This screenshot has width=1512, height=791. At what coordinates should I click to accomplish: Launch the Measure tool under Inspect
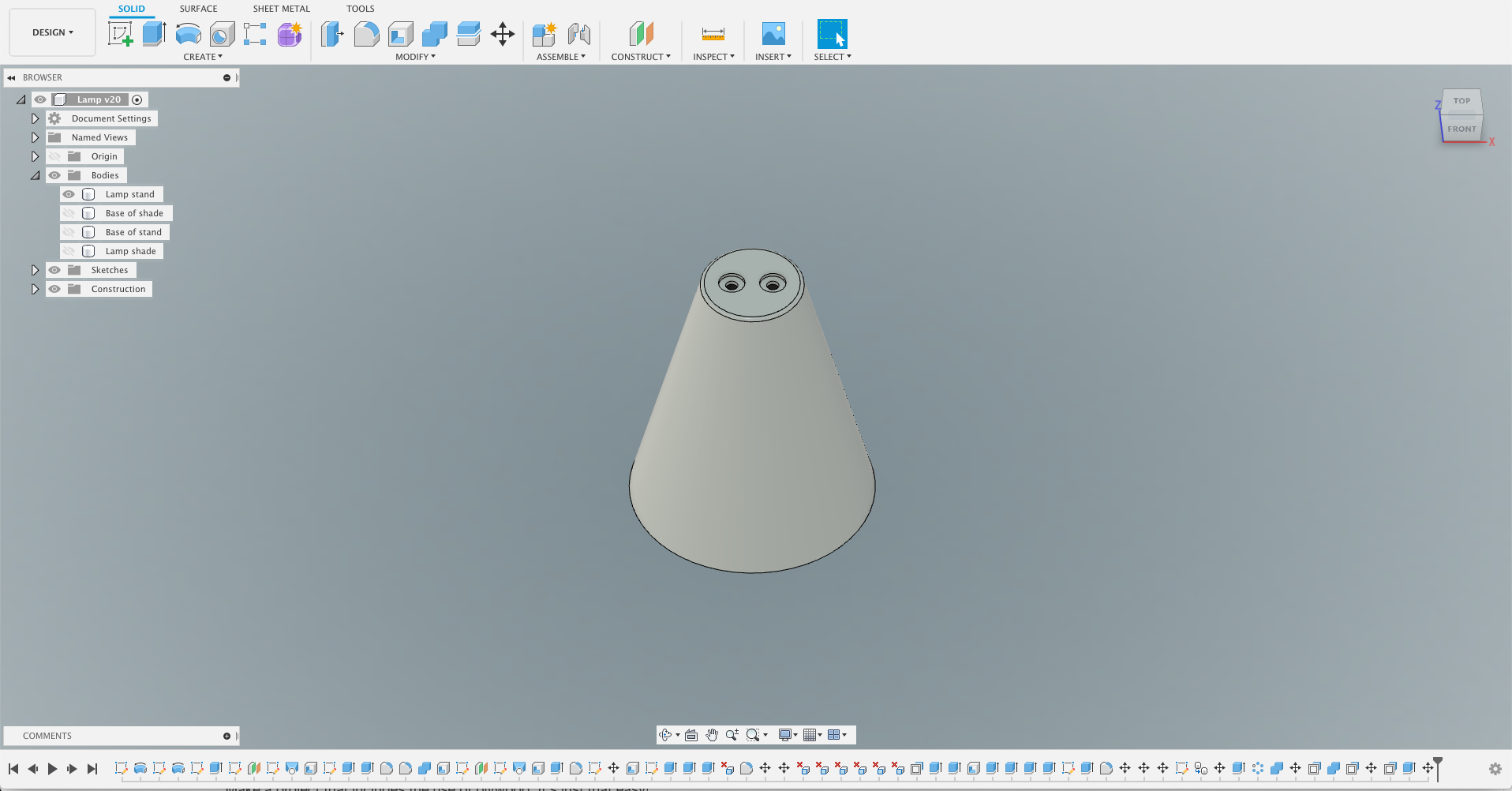[x=712, y=33]
